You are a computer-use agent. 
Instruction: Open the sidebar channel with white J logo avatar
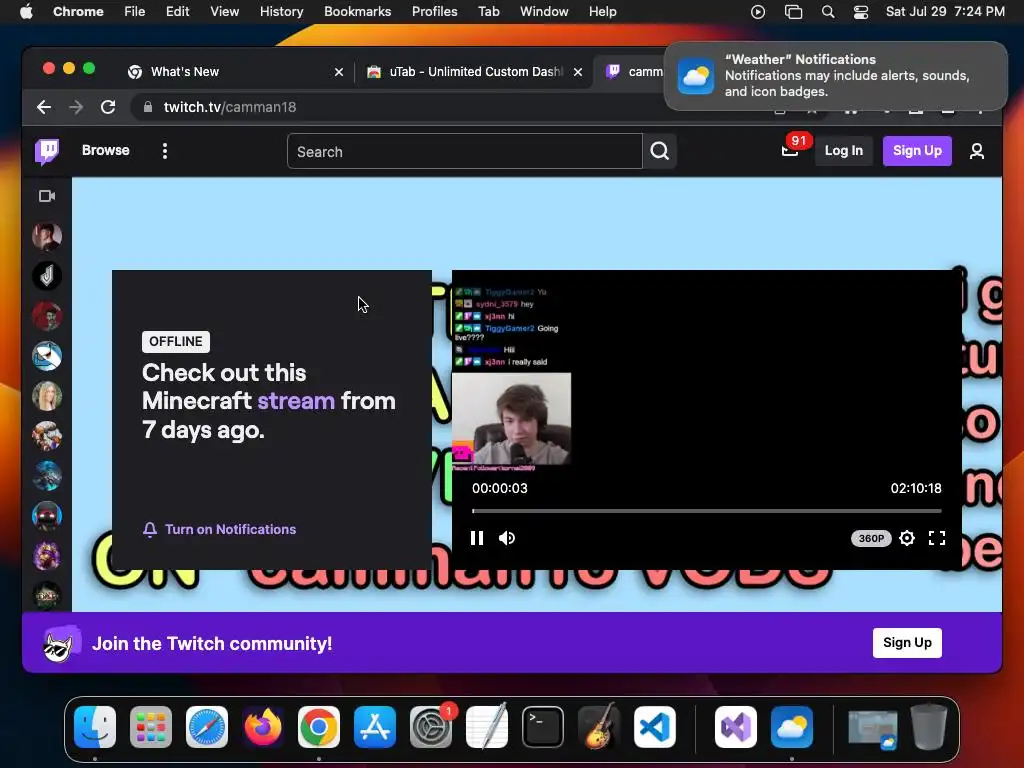tap(47, 276)
